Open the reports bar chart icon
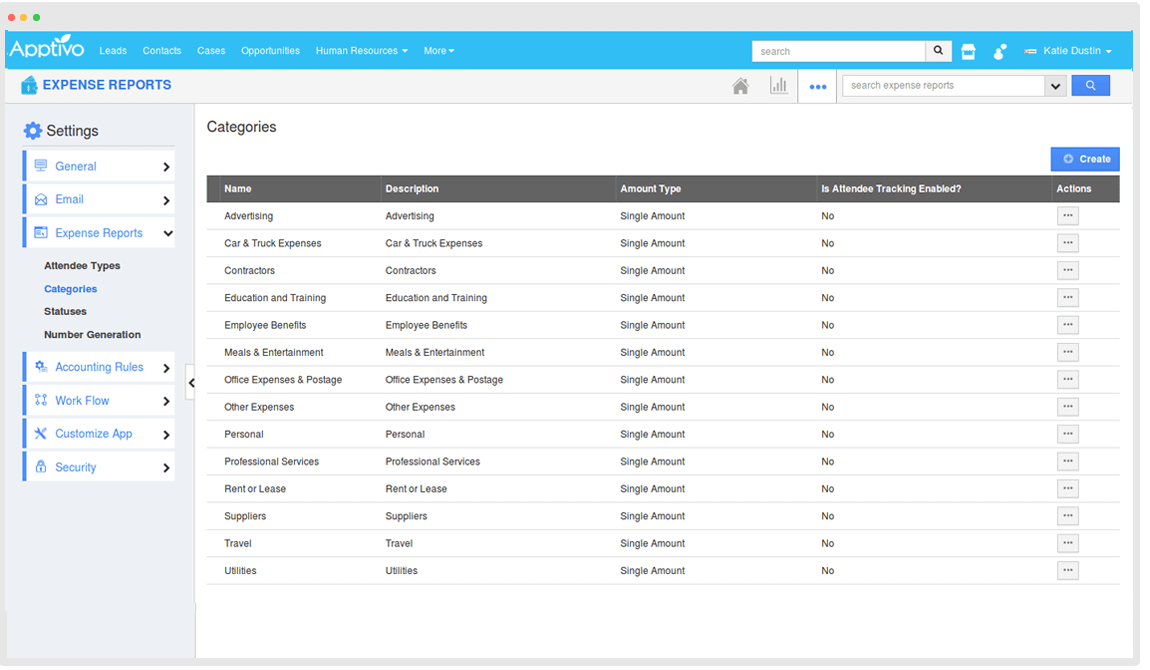The height and width of the screenshot is (670, 1150). click(x=778, y=86)
